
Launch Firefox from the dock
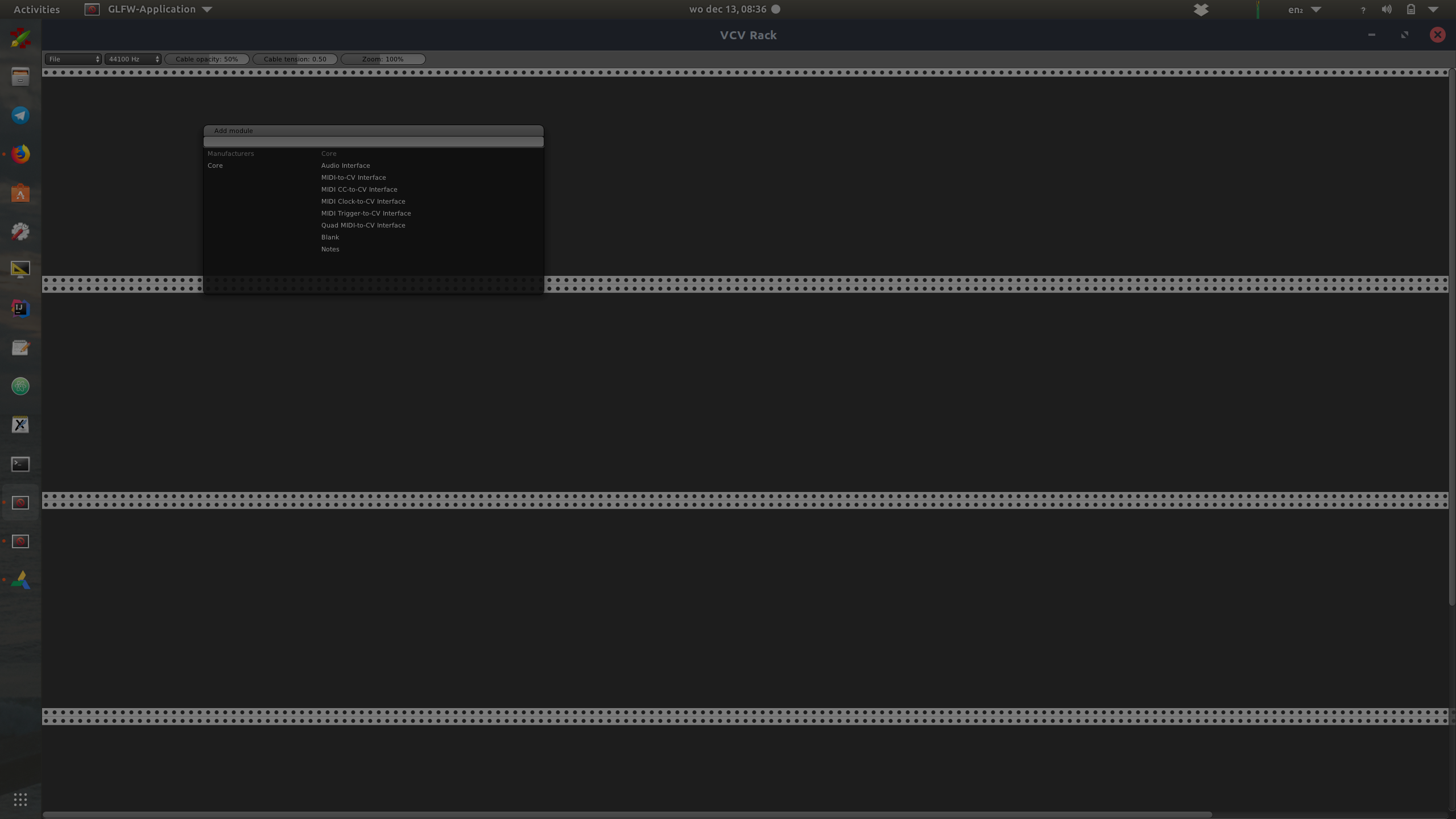click(20, 154)
